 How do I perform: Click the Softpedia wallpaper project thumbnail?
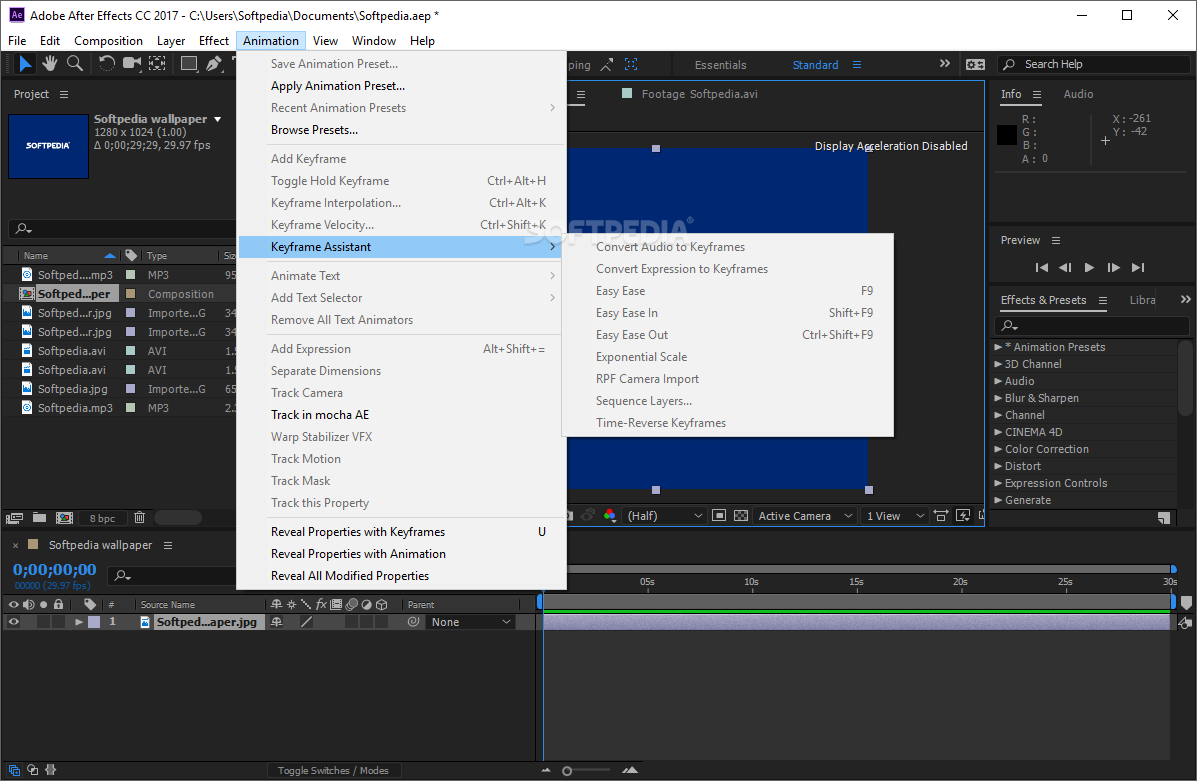click(48, 147)
